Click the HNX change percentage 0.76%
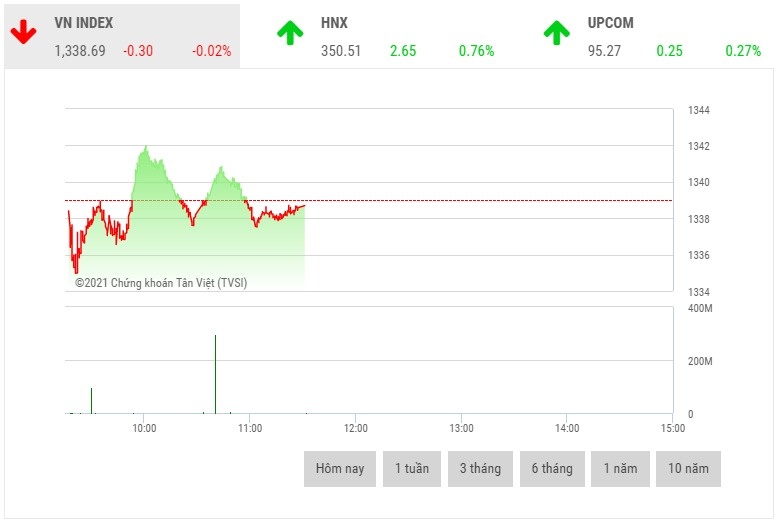 point(477,51)
